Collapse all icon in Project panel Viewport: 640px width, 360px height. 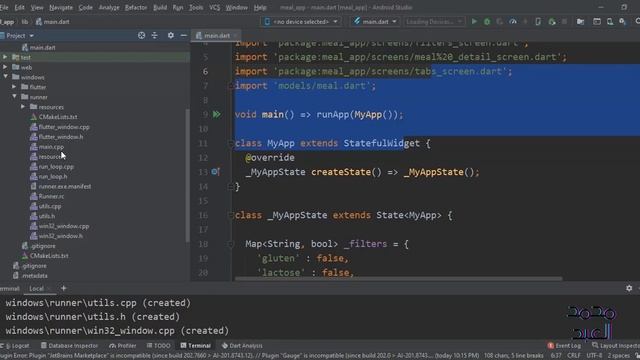[155, 36]
